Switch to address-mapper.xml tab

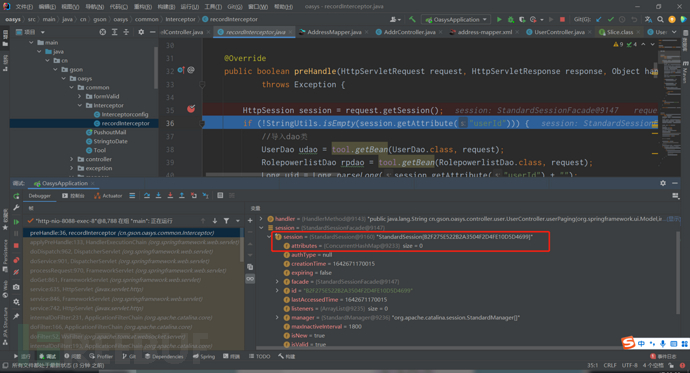tap(484, 32)
